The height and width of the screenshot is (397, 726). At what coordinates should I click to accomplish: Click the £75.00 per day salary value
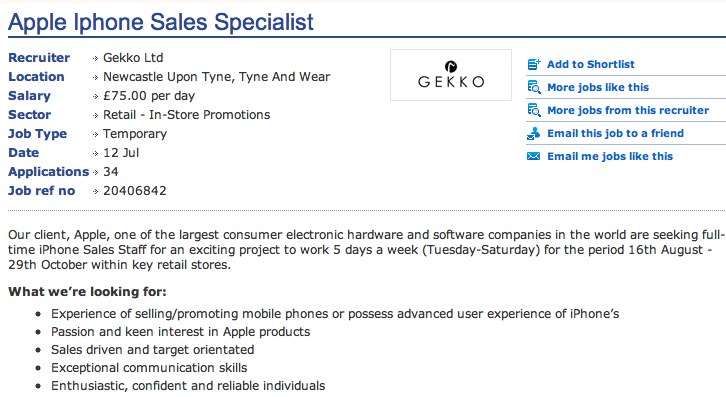[149, 95]
